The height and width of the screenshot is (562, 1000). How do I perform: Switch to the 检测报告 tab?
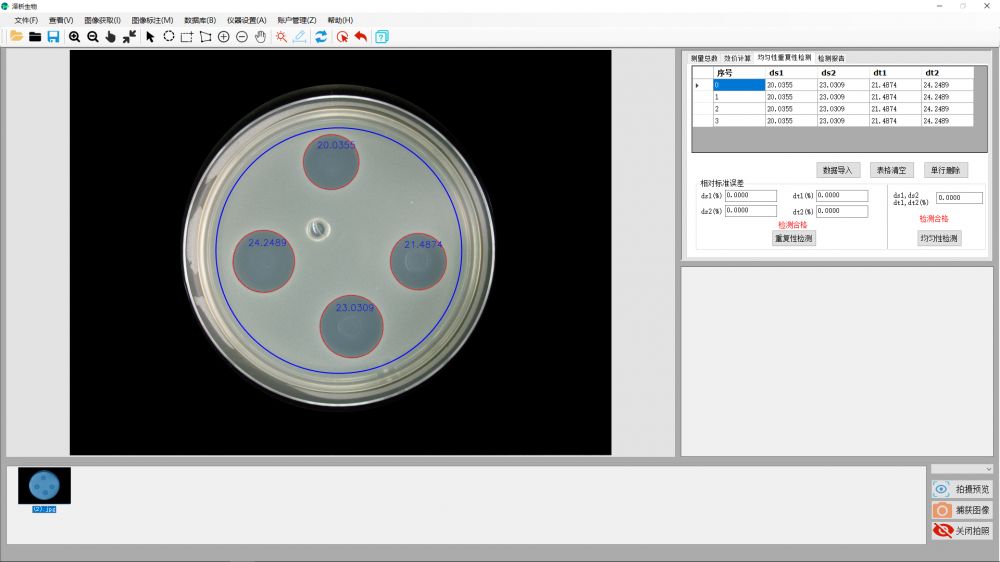pyautogui.click(x=831, y=58)
